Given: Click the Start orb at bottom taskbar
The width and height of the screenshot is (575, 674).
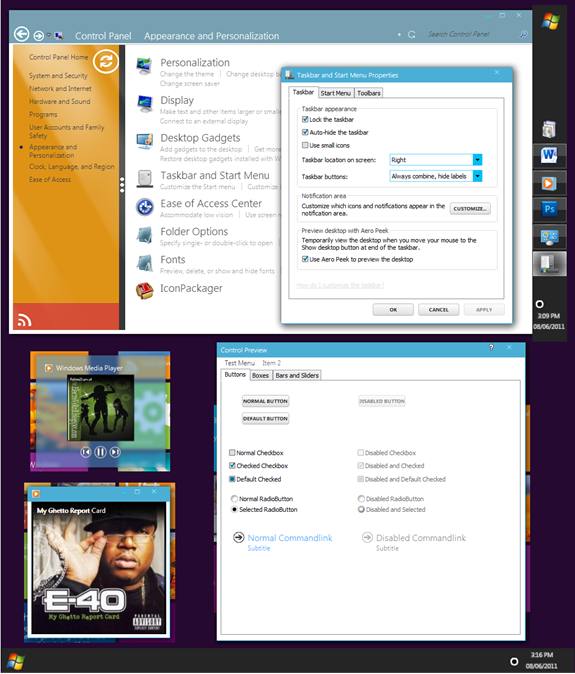Looking at the screenshot, I should pos(15,662).
